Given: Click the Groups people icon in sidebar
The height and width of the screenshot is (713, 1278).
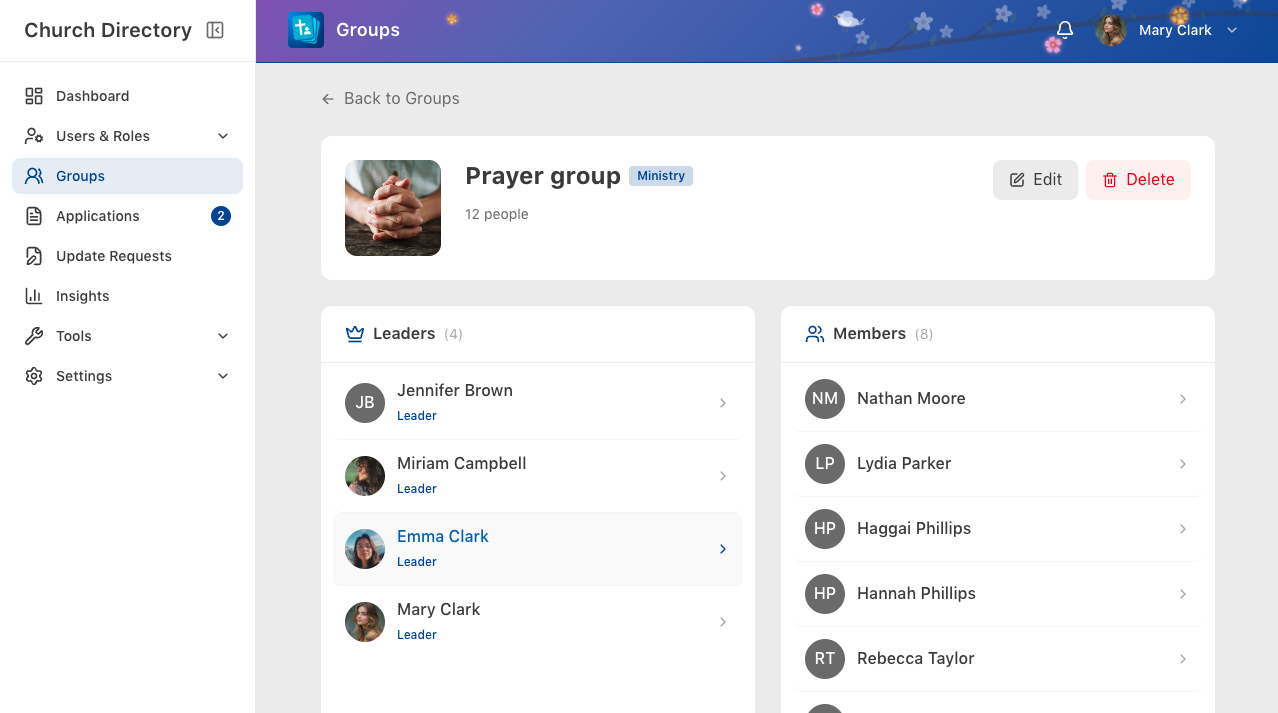Looking at the screenshot, I should click(x=34, y=176).
